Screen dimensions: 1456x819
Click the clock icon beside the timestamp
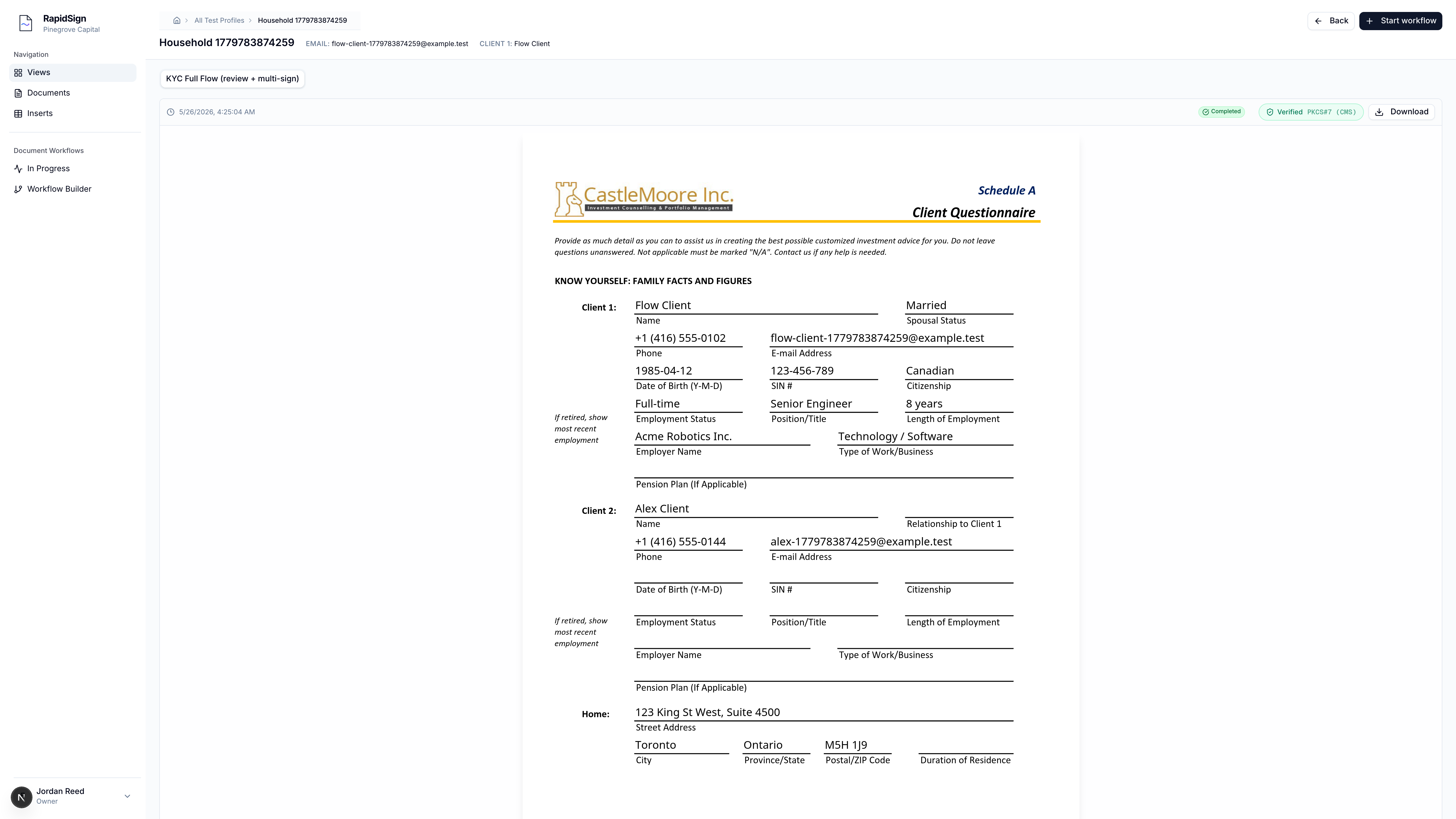[x=171, y=112]
